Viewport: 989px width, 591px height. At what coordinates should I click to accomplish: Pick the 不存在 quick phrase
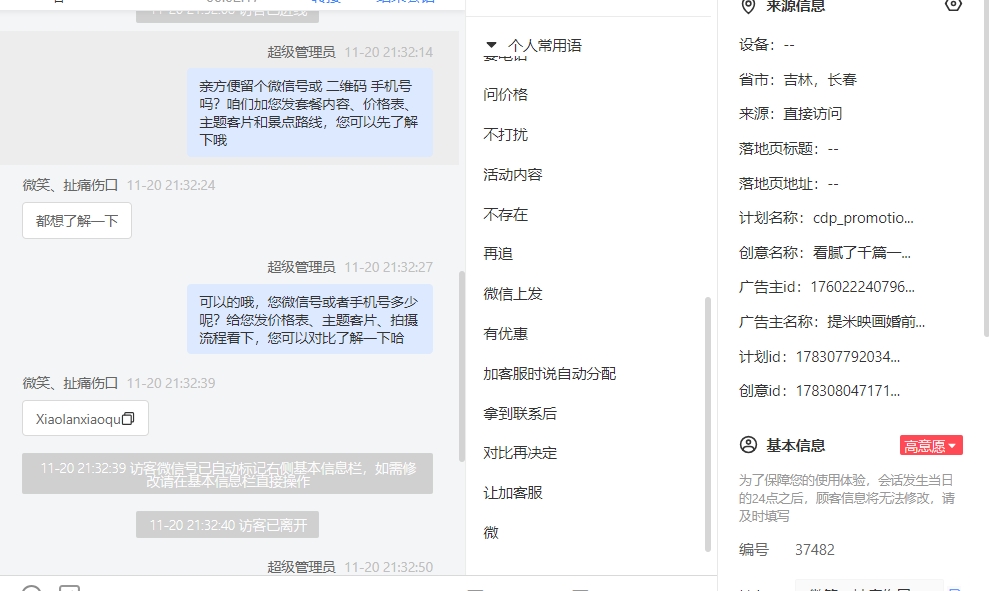(x=505, y=214)
